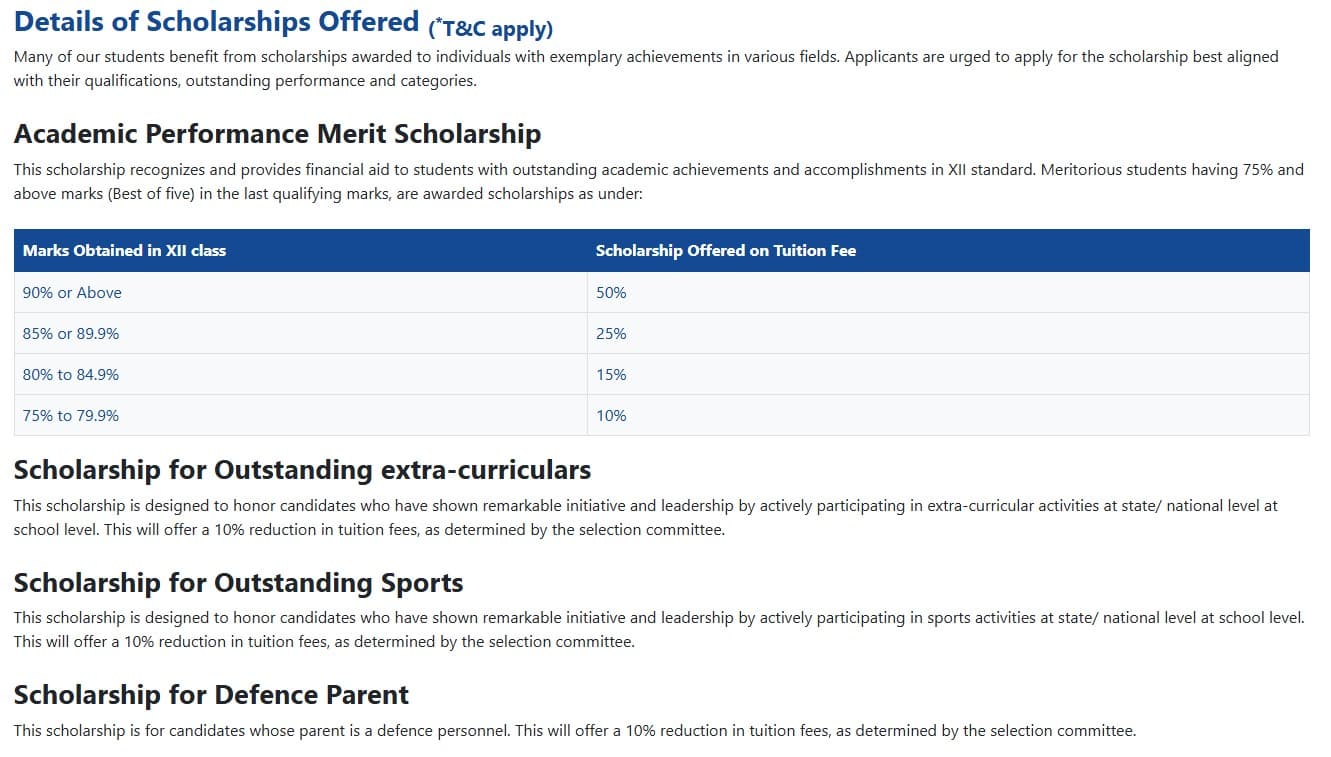Click the Marks Obtained in XII class header
The width and height of the screenshot is (1331, 757).
point(124,251)
